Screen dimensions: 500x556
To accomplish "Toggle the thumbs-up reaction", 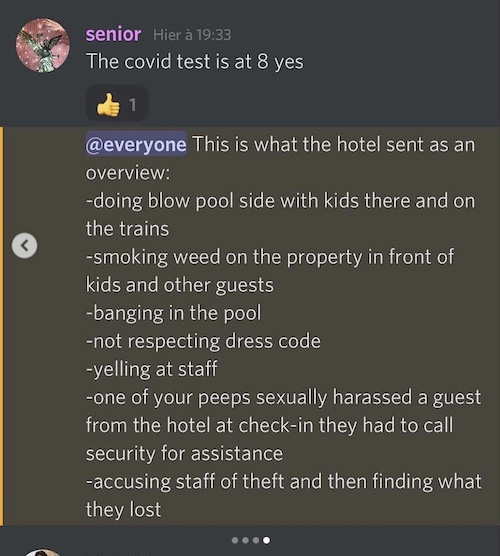I will tap(117, 104).
